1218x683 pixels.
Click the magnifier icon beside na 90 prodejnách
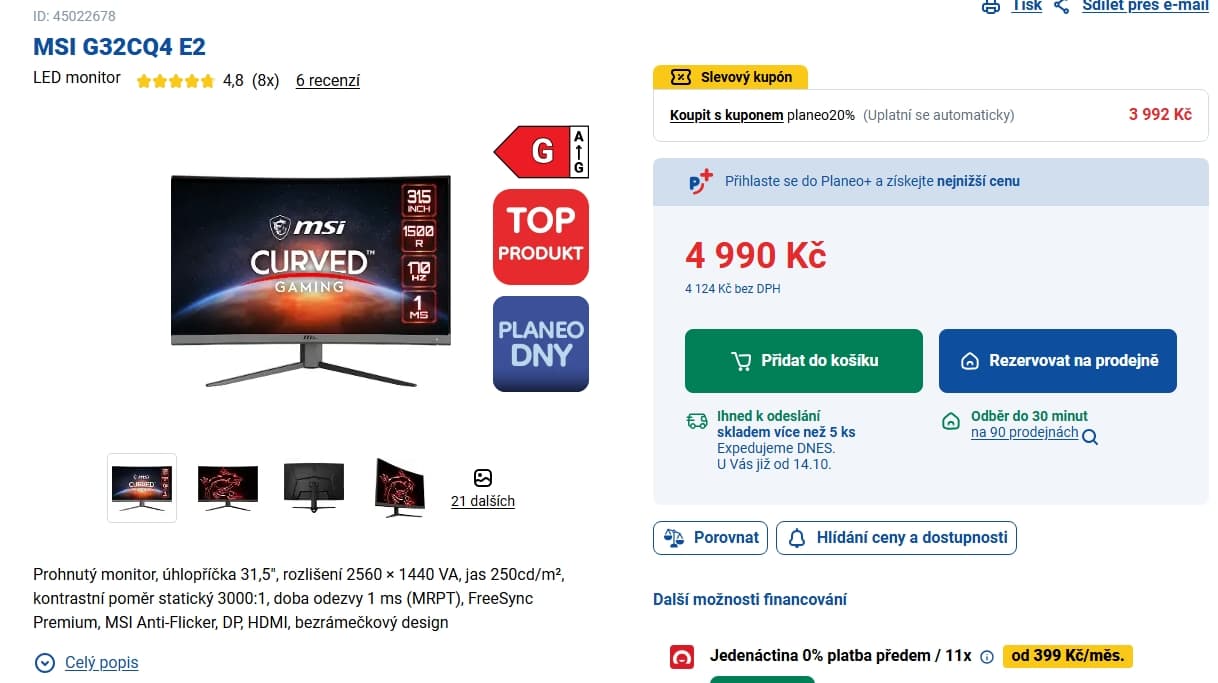click(1090, 437)
